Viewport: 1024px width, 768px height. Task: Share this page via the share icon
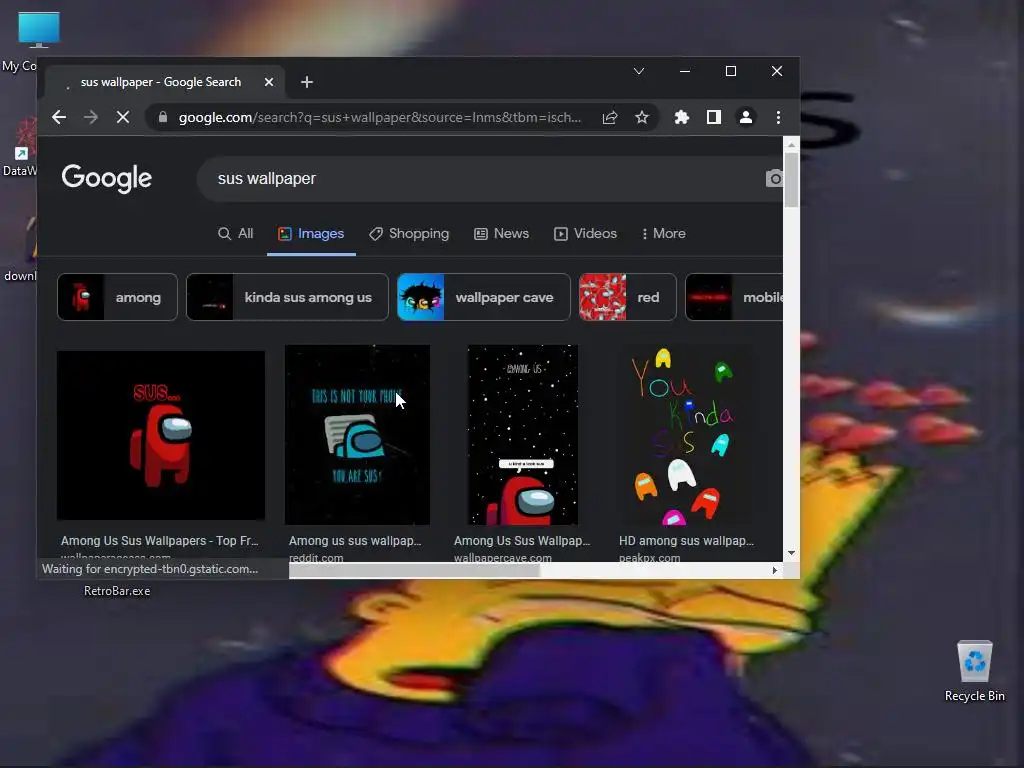[x=610, y=118]
